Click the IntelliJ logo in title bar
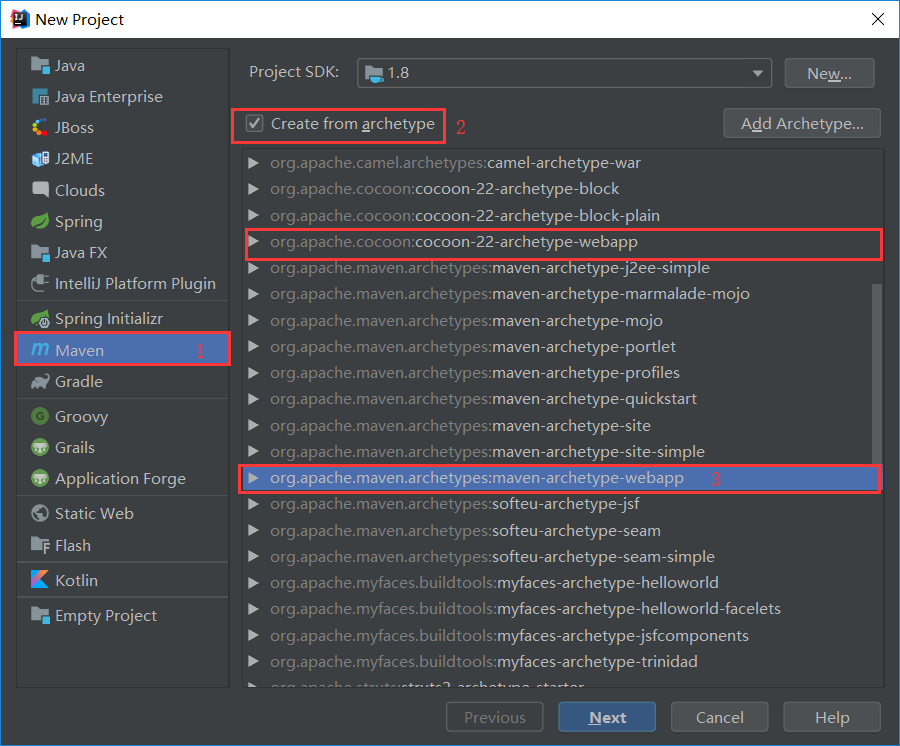This screenshot has height=746, width=900. [x=20, y=19]
